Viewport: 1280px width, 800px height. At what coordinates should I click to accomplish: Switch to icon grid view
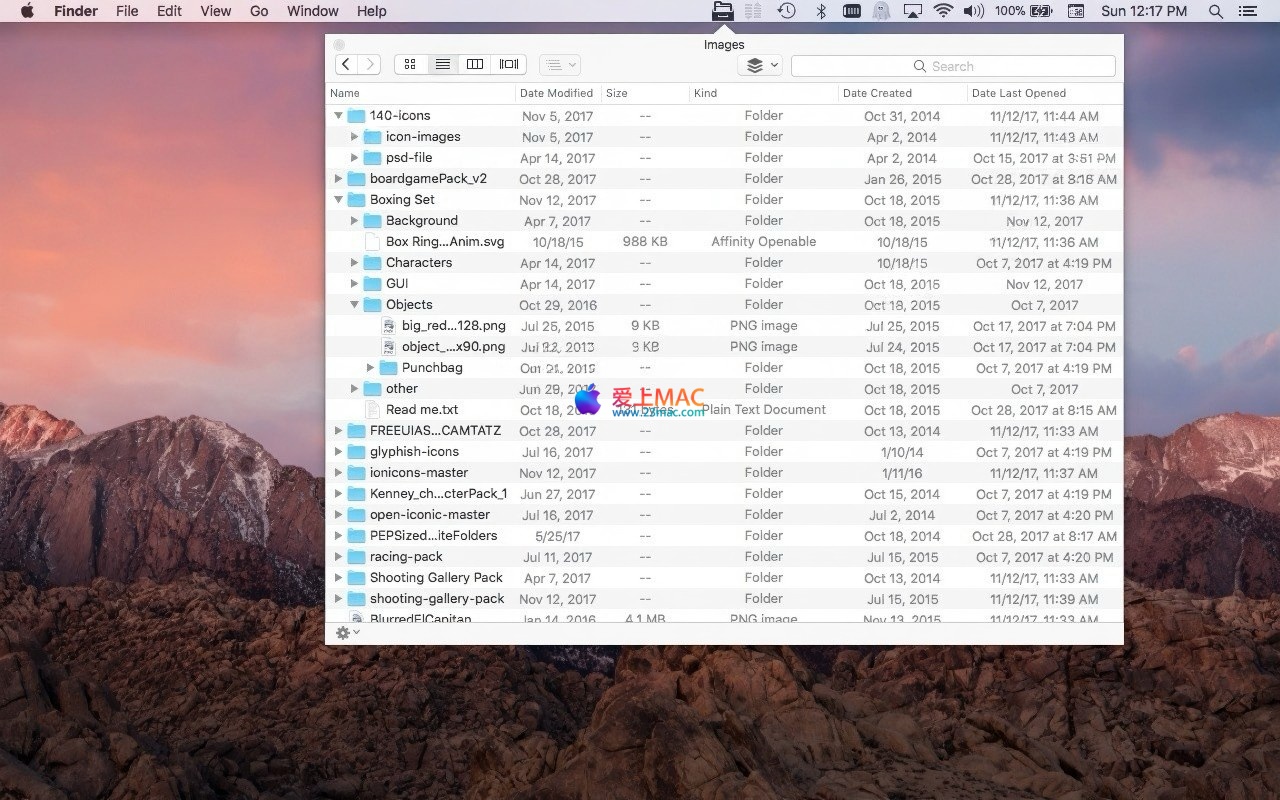410,65
